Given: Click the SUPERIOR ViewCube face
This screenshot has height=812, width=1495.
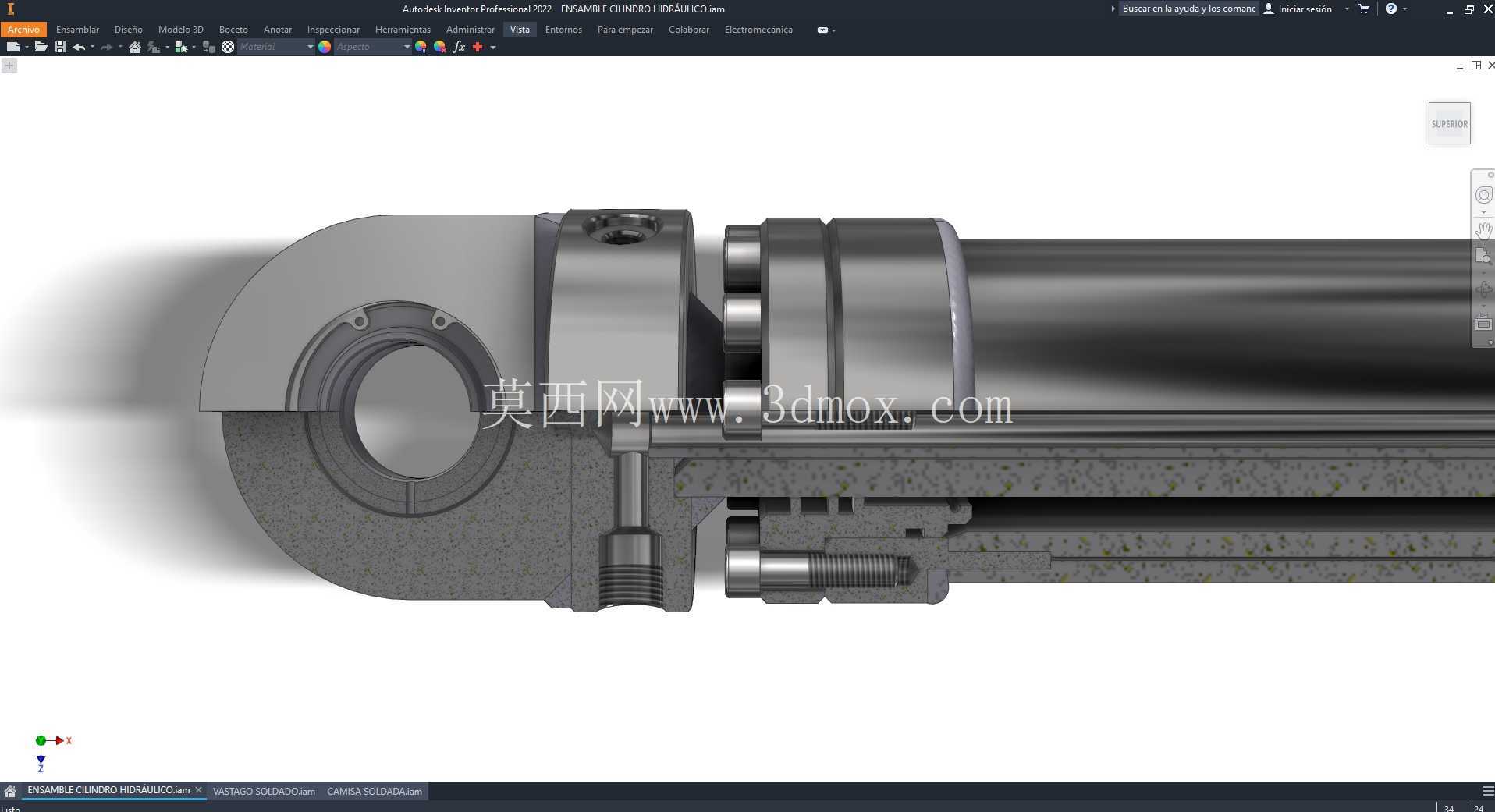Looking at the screenshot, I should point(1449,123).
